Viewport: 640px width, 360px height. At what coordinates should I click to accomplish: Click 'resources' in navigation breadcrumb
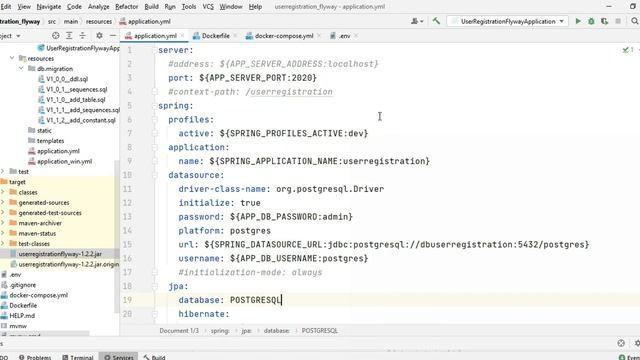pyautogui.click(x=99, y=22)
